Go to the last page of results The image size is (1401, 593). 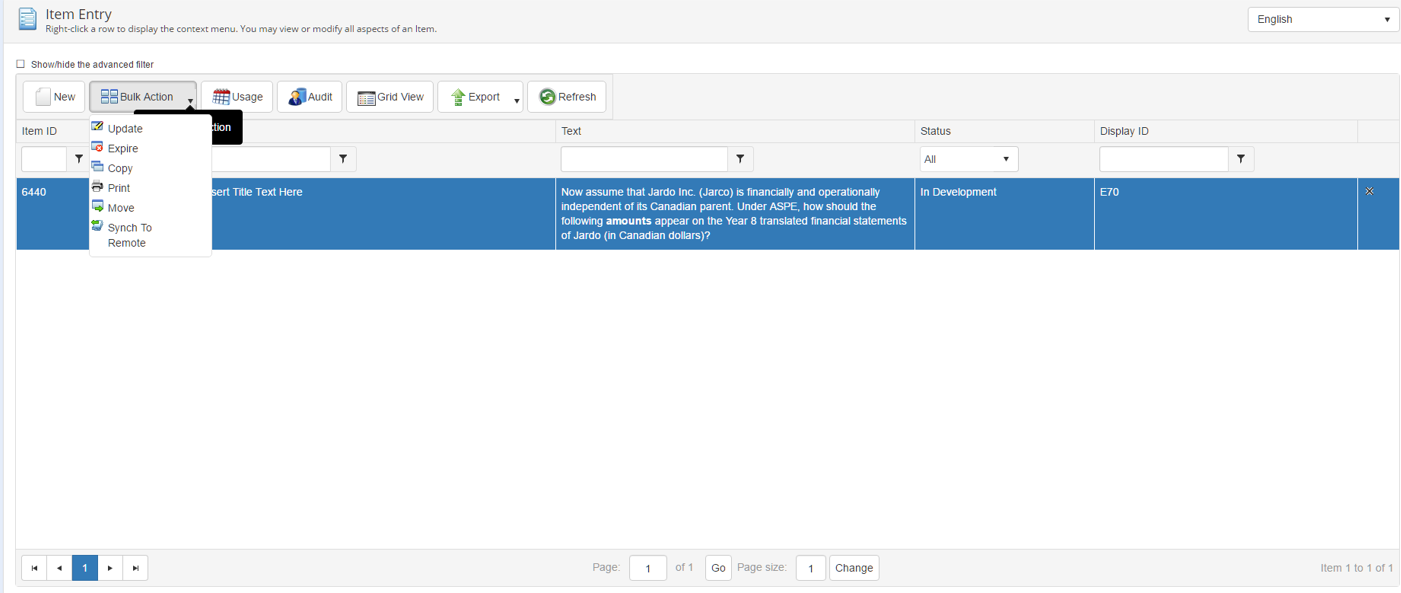pyautogui.click(x=135, y=568)
